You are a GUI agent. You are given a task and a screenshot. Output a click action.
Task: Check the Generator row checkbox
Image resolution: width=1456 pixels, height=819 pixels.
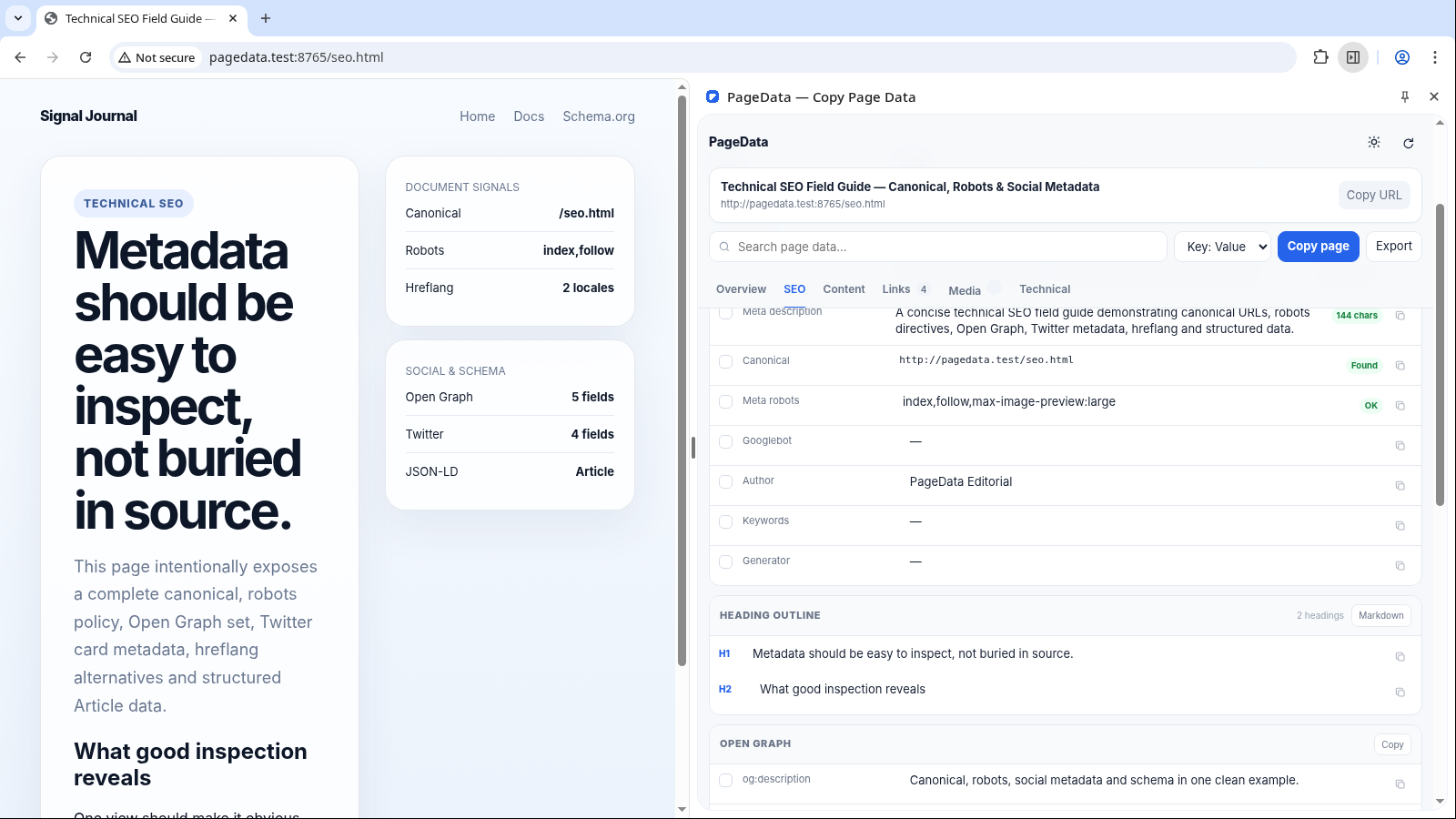[x=726, y=561]
